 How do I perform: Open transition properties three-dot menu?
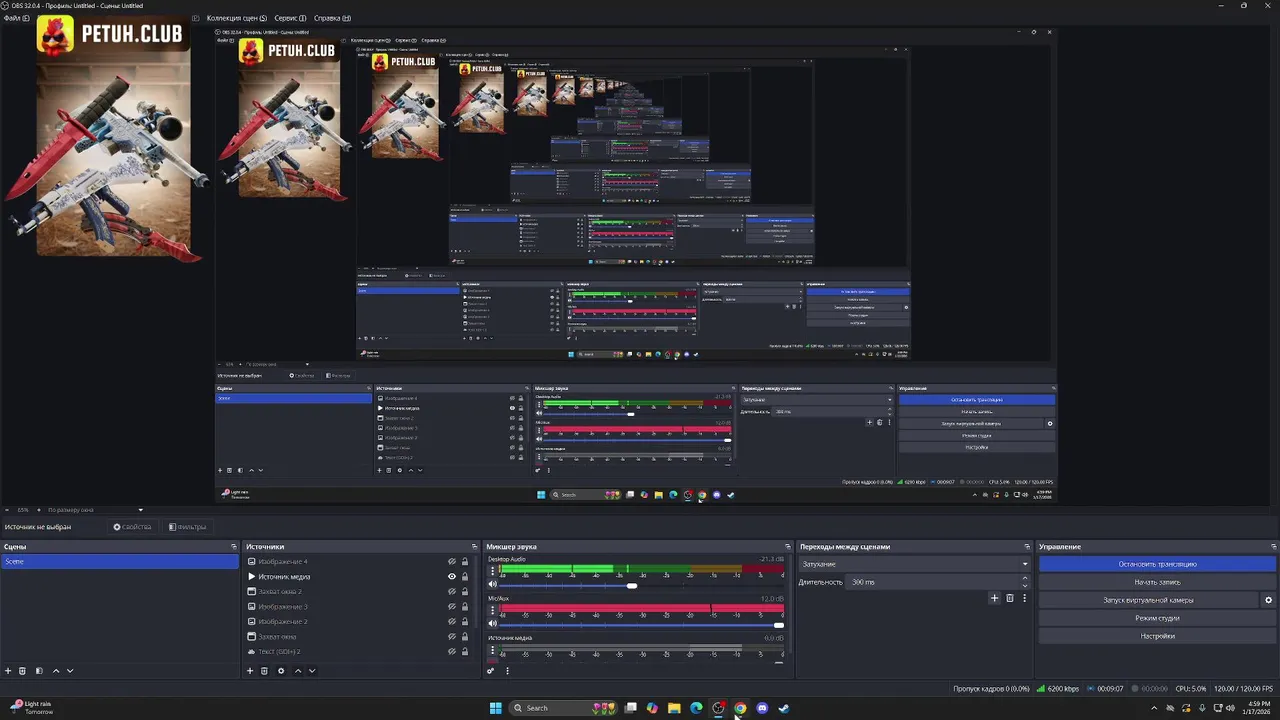click(1024, 598)
